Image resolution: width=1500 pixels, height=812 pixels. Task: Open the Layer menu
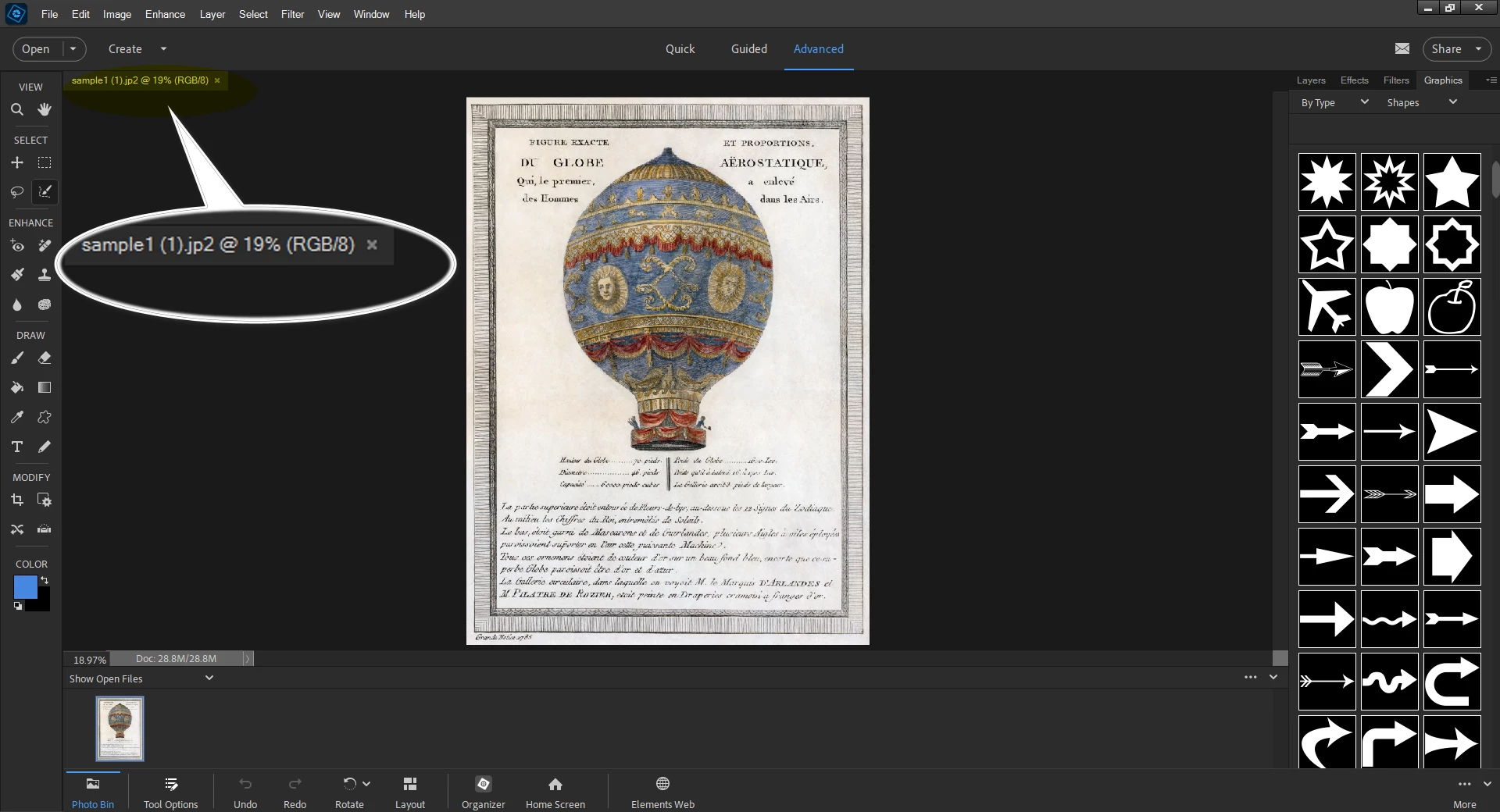pyautogui.click(x=212, y=14)
